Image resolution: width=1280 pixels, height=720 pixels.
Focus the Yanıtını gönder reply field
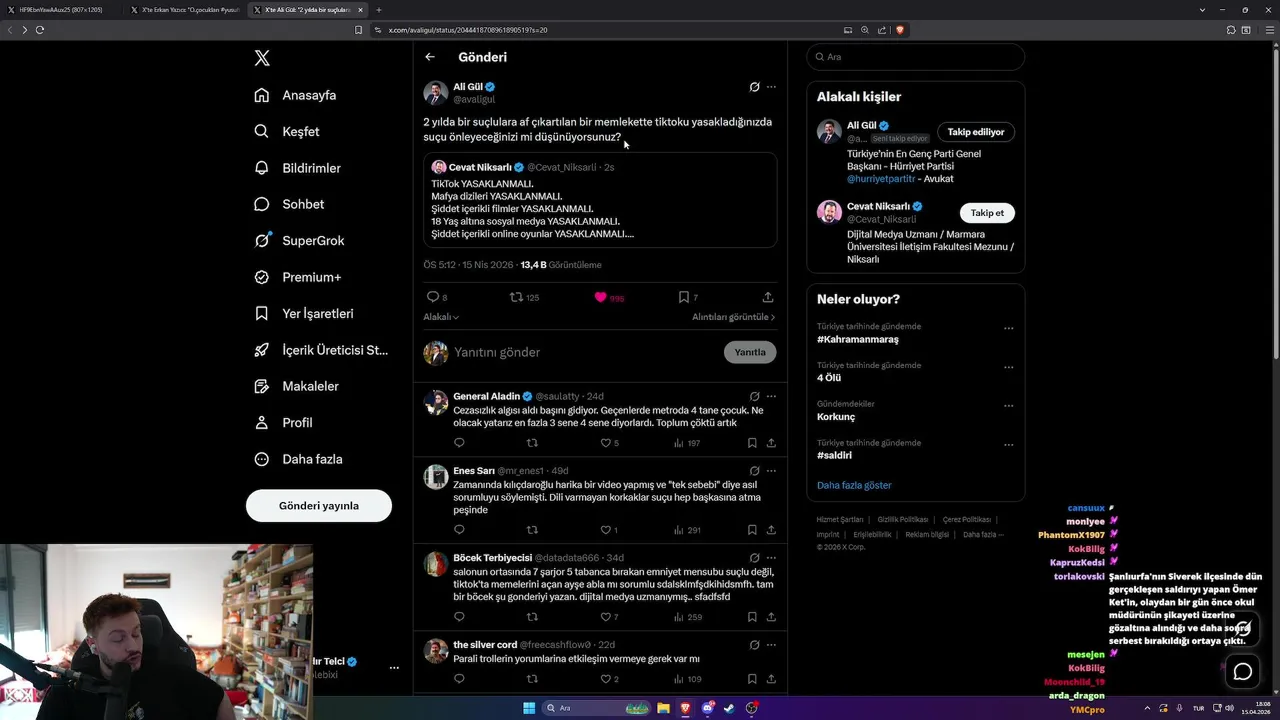pyautogui.click(x=585, y=352)
